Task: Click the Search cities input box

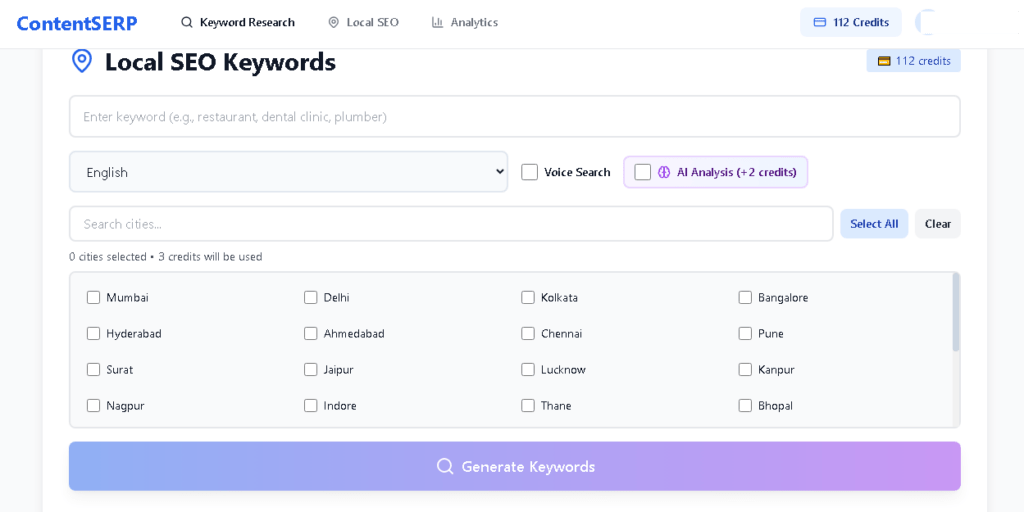Action: [x=450, y=224]
